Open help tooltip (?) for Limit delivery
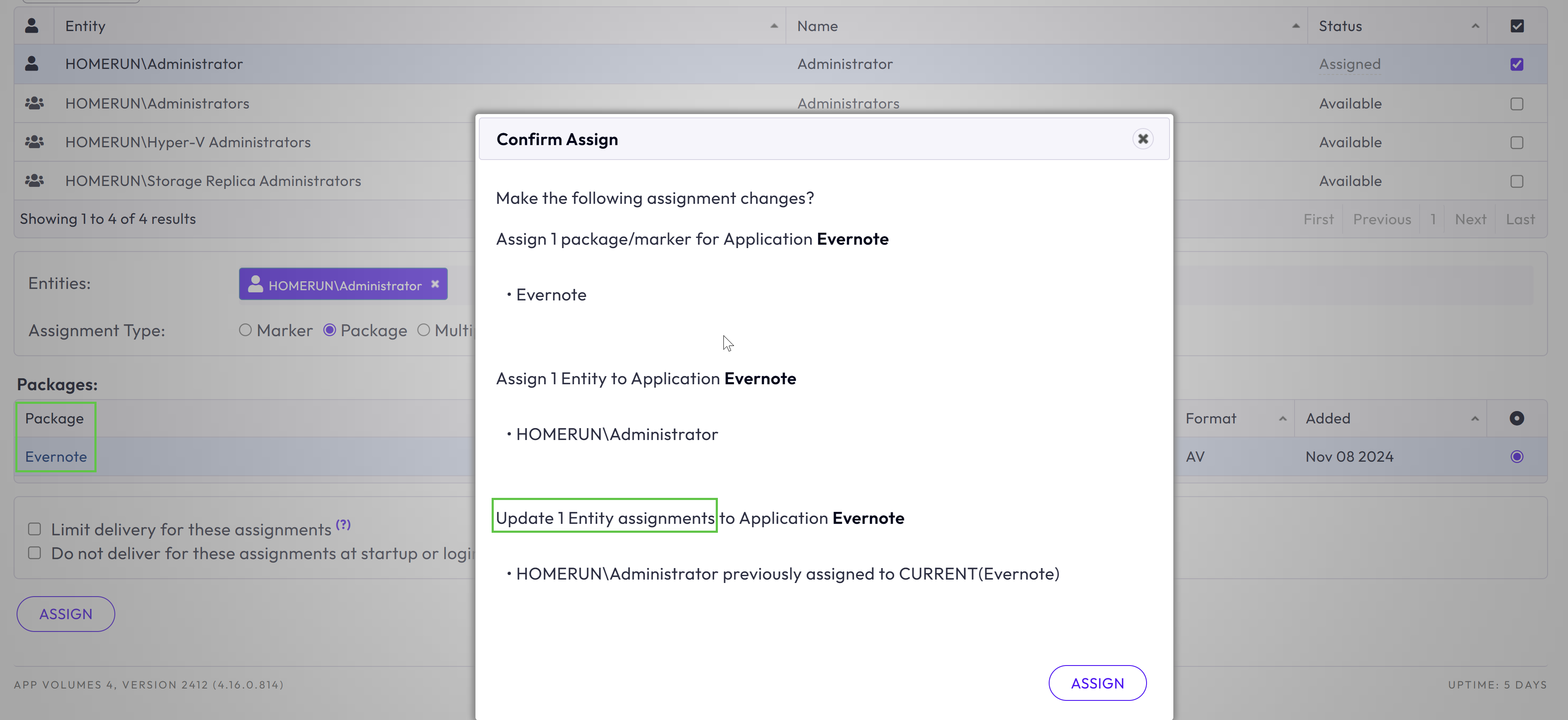The width and height of the screenshot is (1568, 720). (x=343, y=524)
